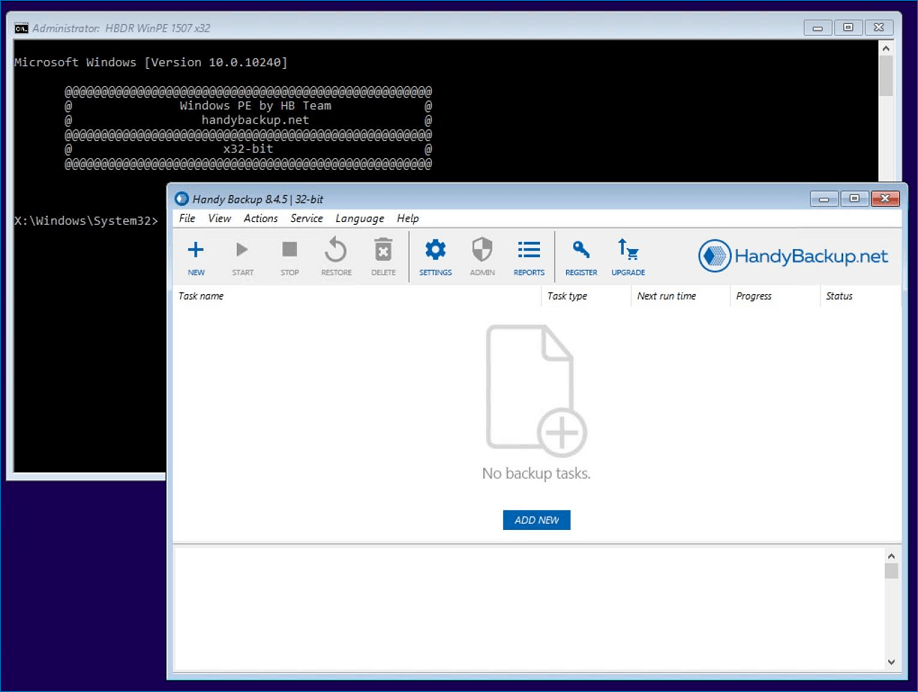Viewport: 918px width, 692px height.
Task: Open the Service menu
Action: 307,218
